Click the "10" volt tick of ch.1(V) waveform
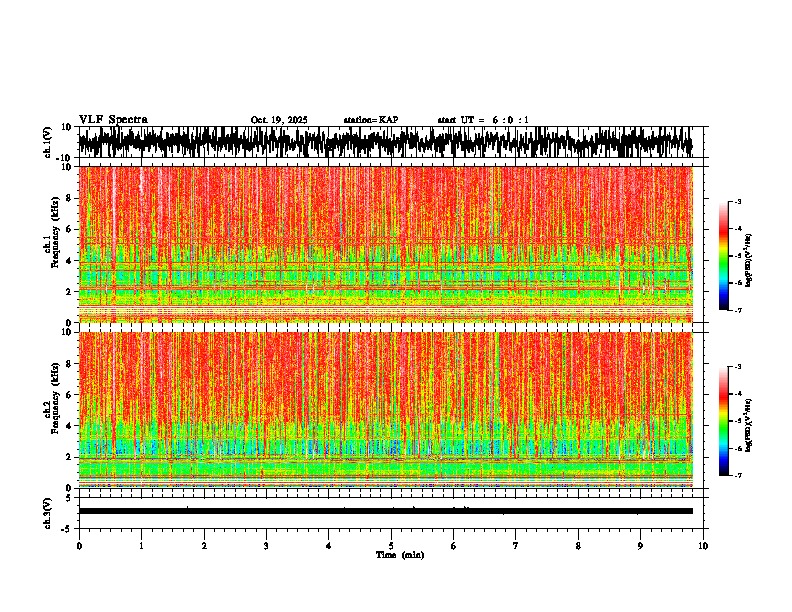Screen dimensions: 792x612 67,127
